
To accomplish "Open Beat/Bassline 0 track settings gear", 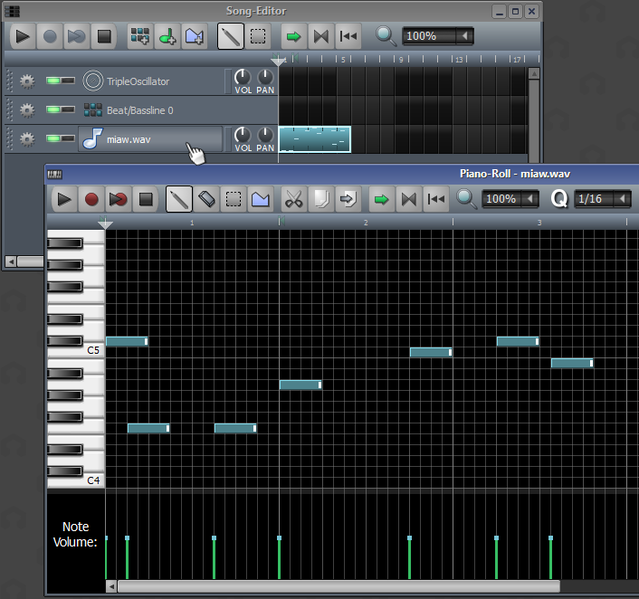I will pyautogui.click(x=27, y=110).
